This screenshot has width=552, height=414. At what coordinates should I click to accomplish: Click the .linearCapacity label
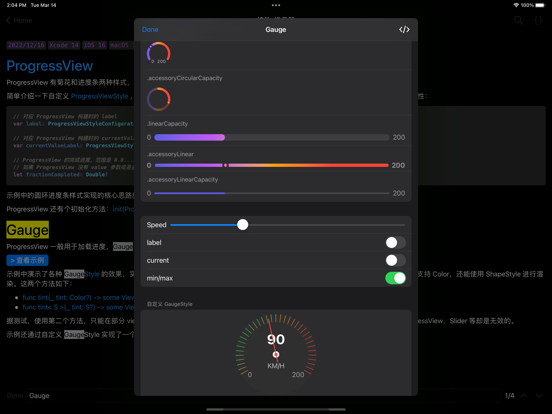[x=168, y=124]
